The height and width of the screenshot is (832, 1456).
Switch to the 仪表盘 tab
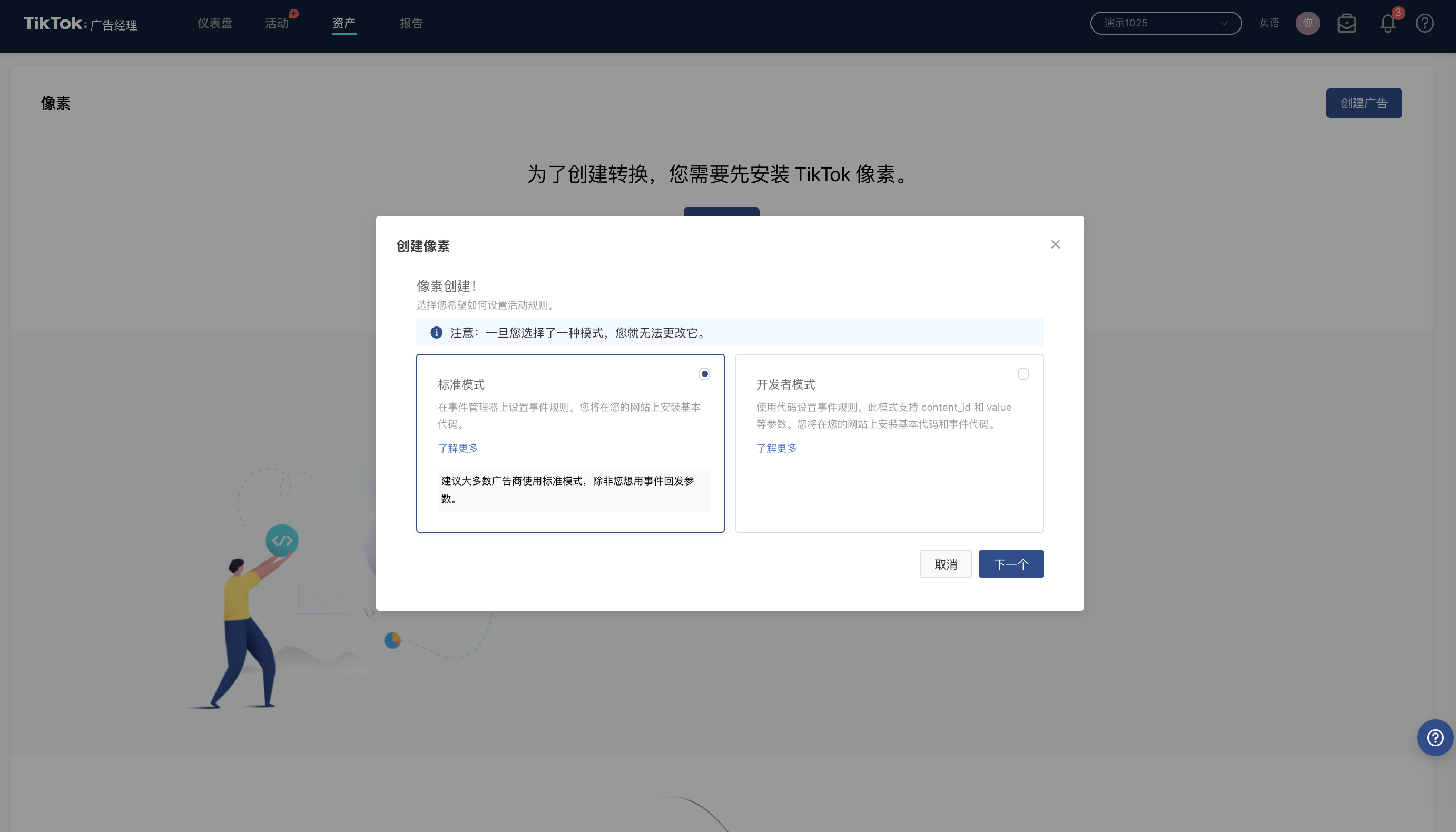click(214, 23)
